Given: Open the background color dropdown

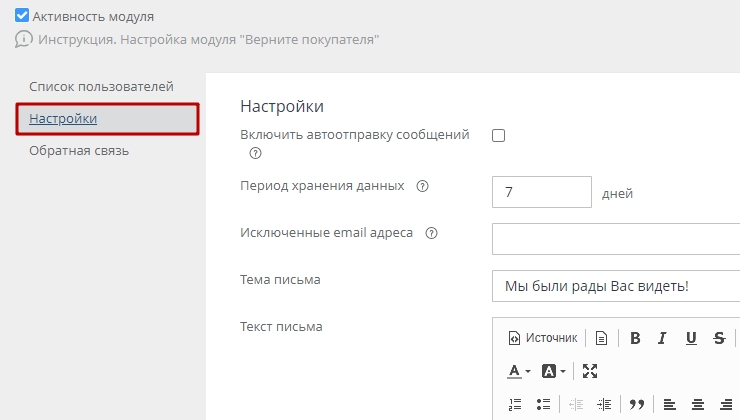Looking at the screenshot, I should coord(553,371).
